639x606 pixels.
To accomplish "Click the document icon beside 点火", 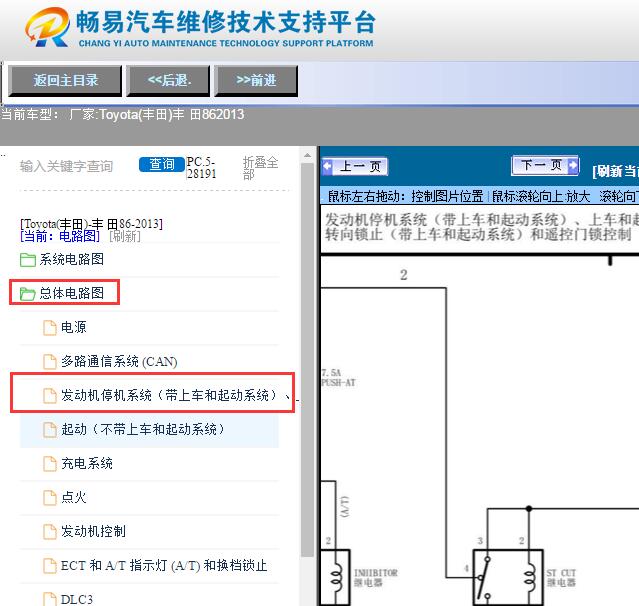I will click(x=50, y=498).
